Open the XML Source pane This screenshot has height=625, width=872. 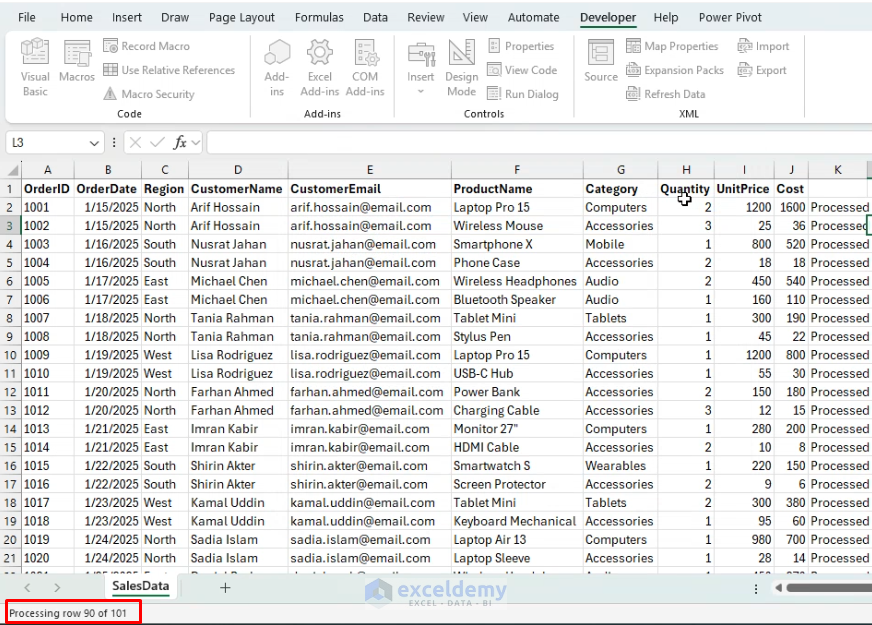(x=601, y=61)
